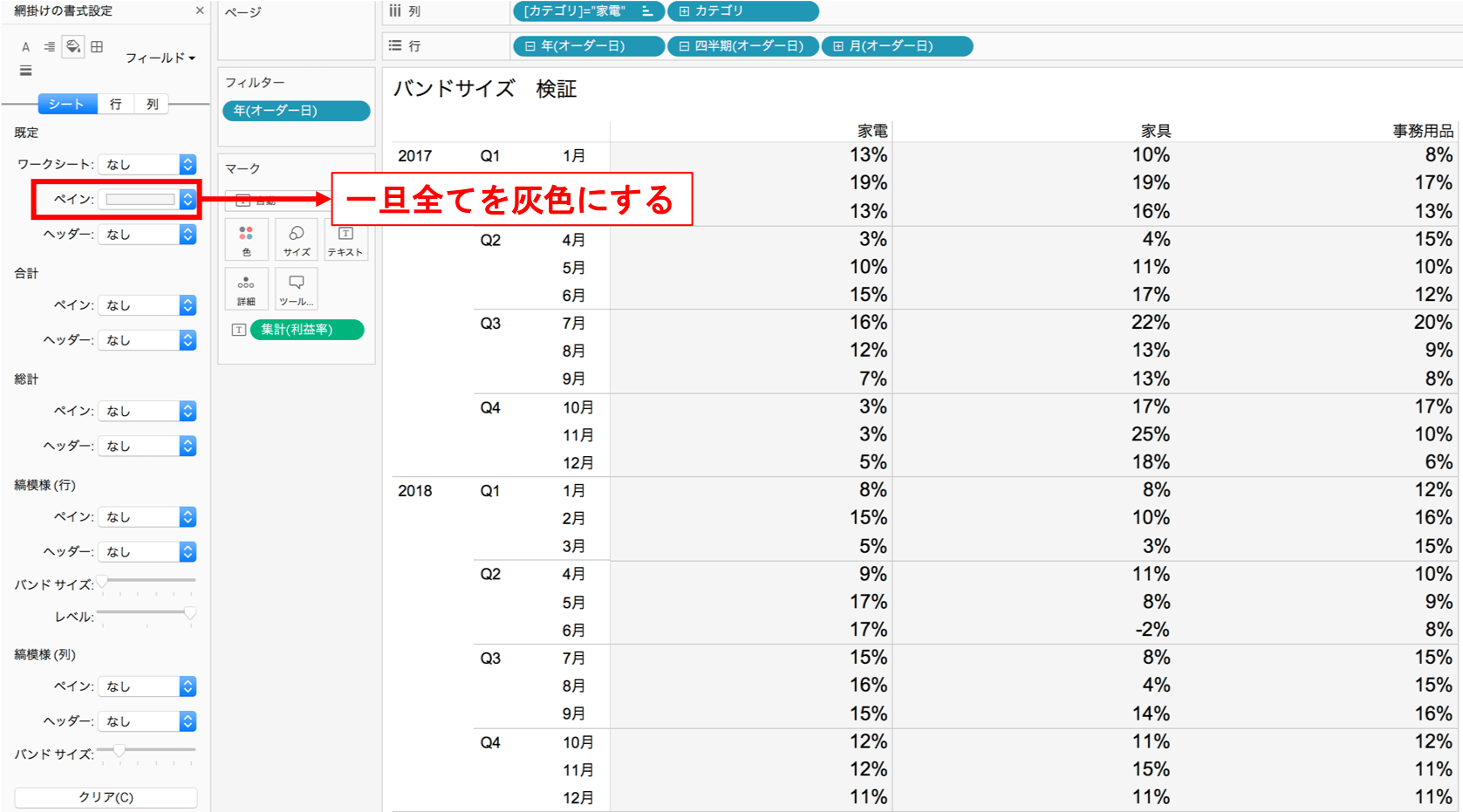The width and height of the screenshot is (1463, 812).
Task: Click the 家具 column header
Action: 1156,131
